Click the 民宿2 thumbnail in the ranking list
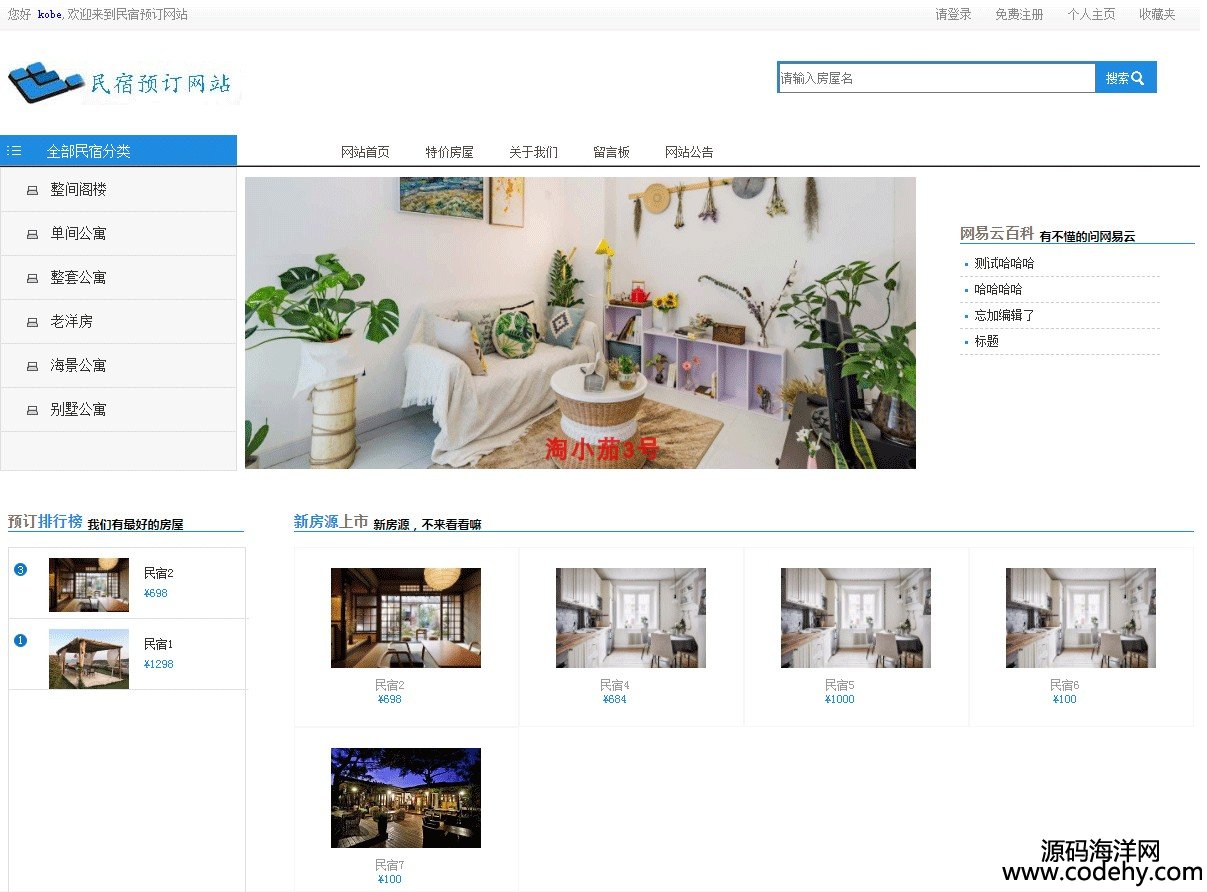Viewport: 1207px width, 892px height. click(89, 585)
